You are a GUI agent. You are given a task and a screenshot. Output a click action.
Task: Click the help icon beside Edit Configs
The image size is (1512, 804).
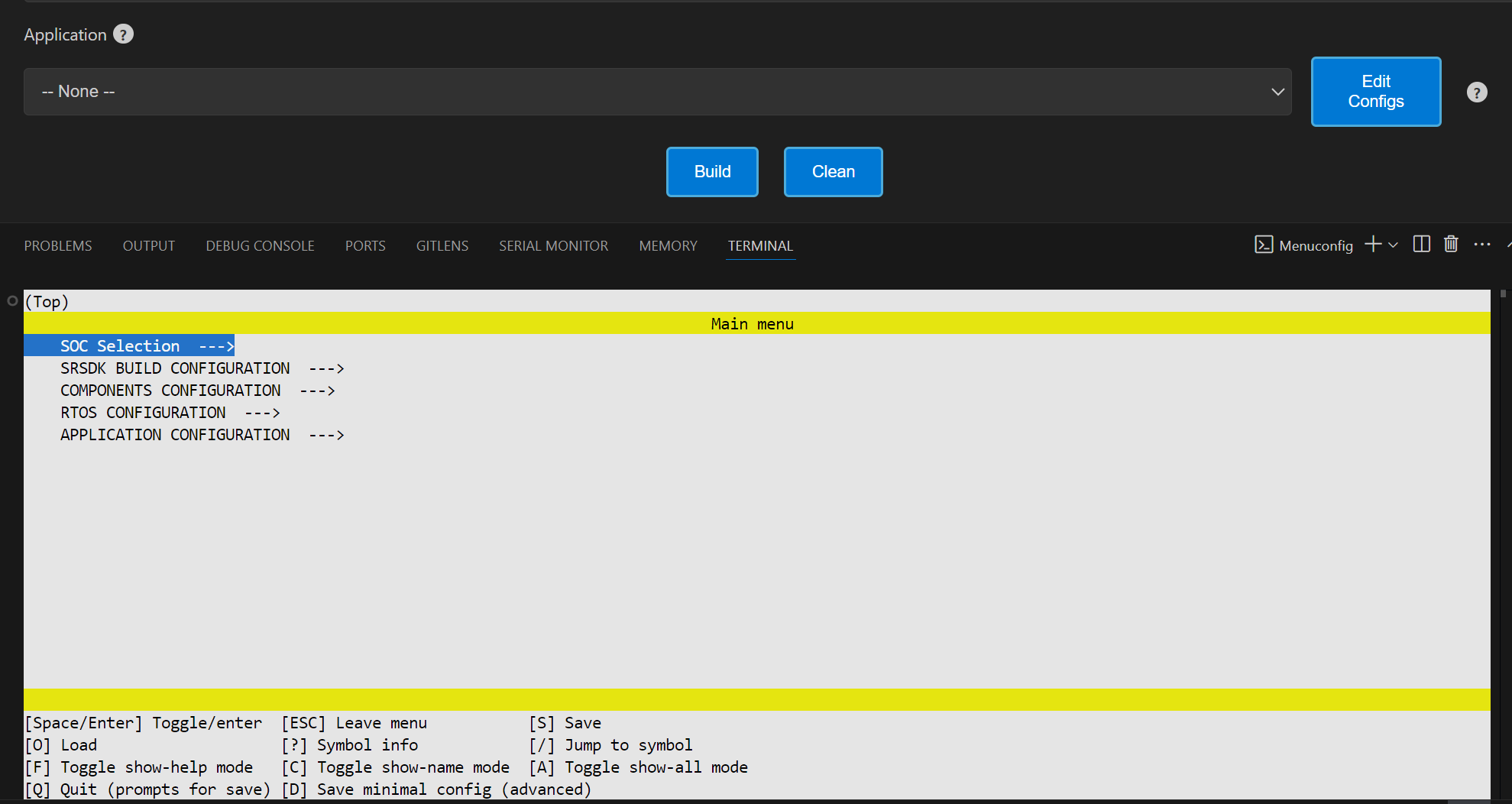tap(1477, 92)
